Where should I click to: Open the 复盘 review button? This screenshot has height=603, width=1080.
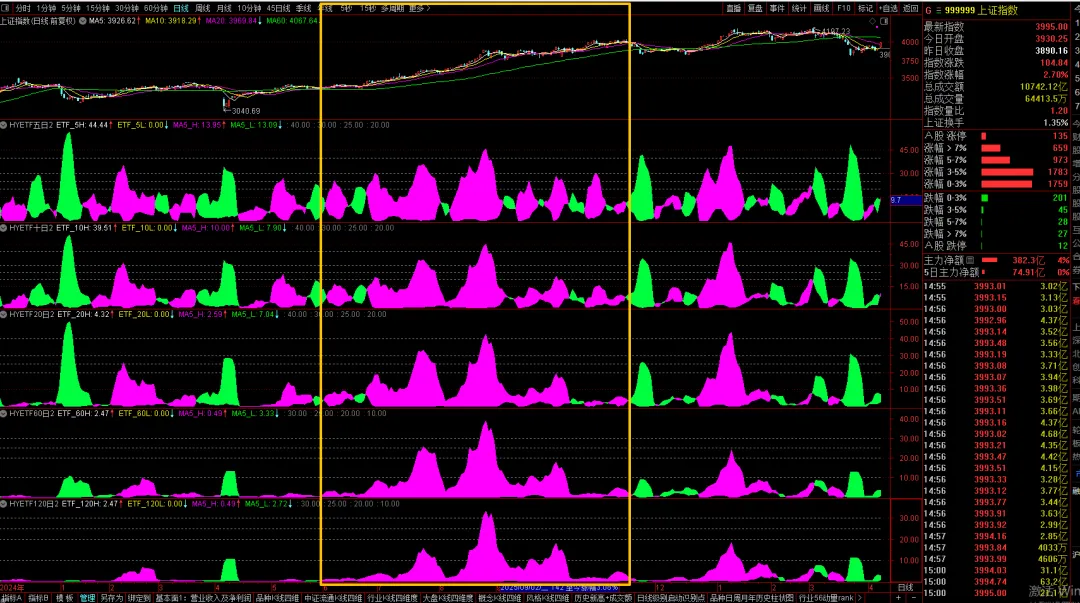(756, 8)
